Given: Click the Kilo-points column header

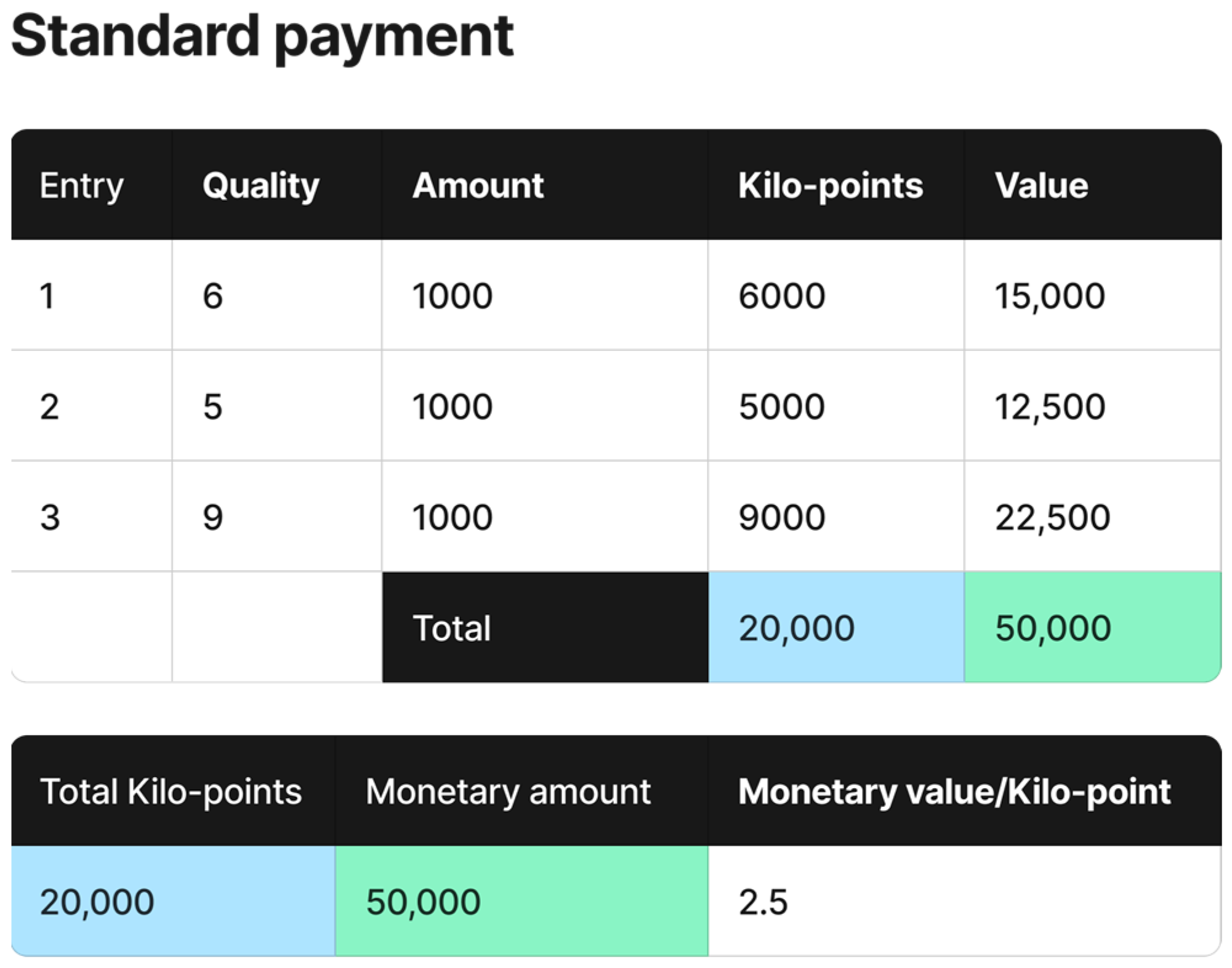Looking at the screenshot, I should pos(831,185).
